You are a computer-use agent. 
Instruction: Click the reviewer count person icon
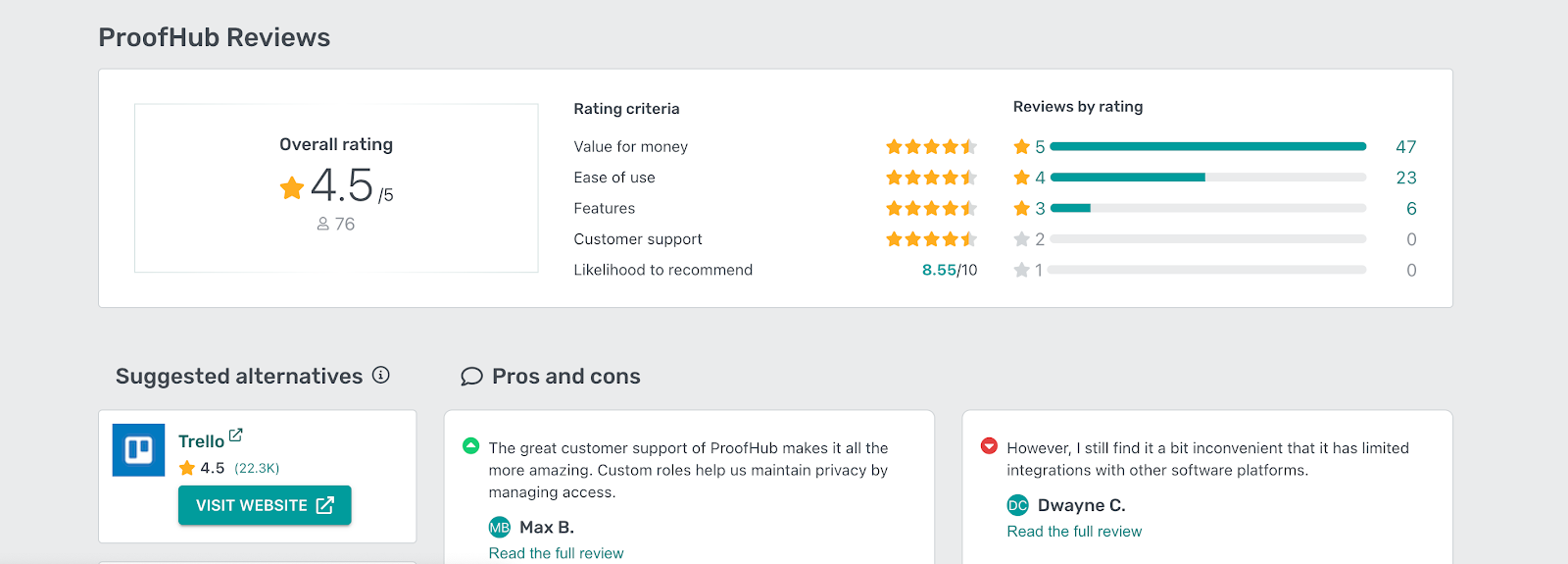pos(322,225)
